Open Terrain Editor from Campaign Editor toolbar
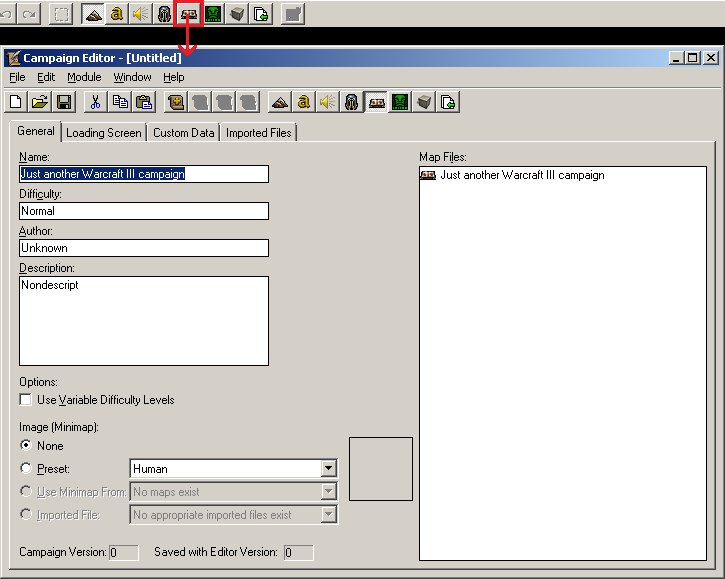This screenshot has width=725, height=579. click(x=280, y=102)
